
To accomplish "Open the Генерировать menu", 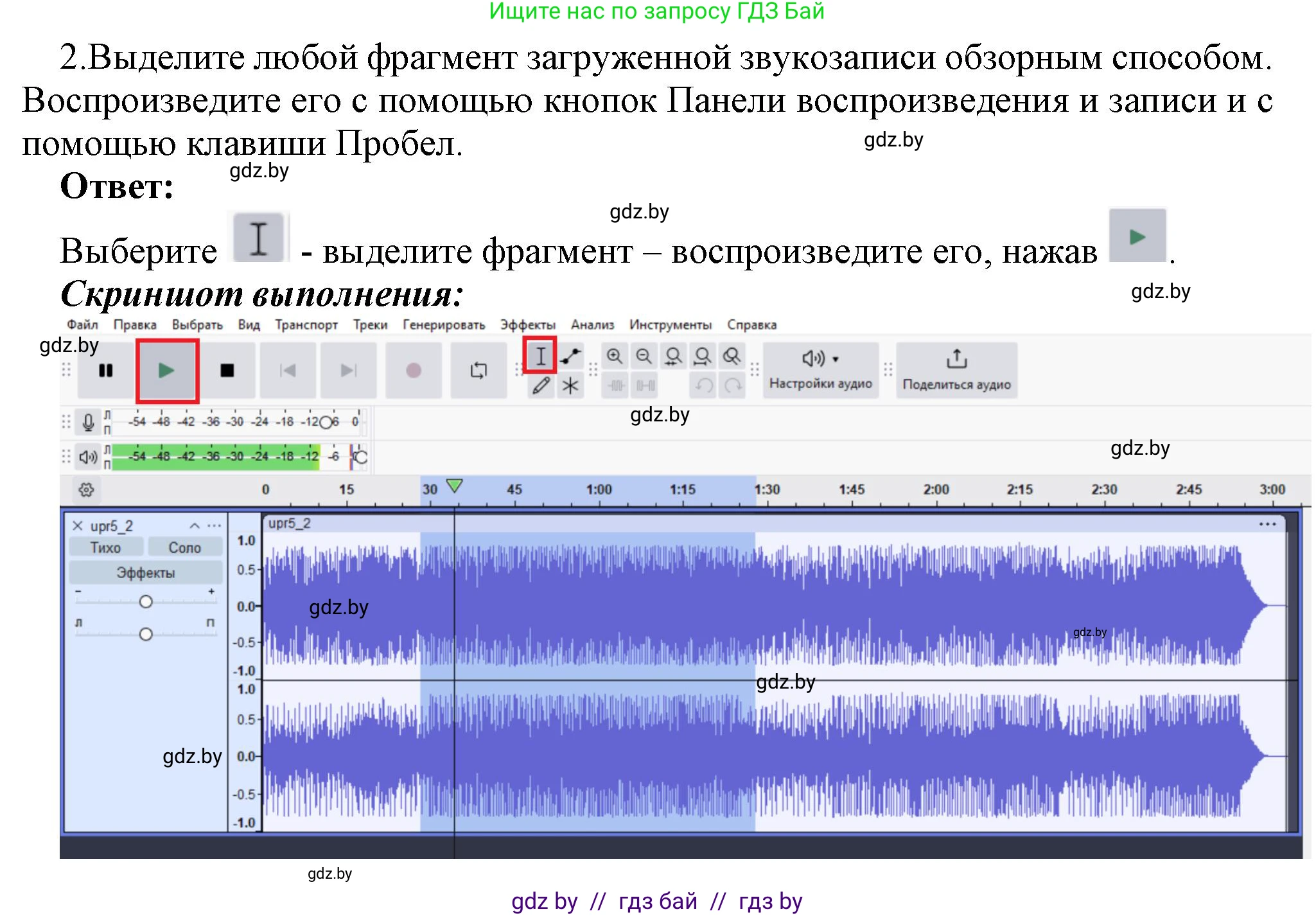I will (443, 324).
